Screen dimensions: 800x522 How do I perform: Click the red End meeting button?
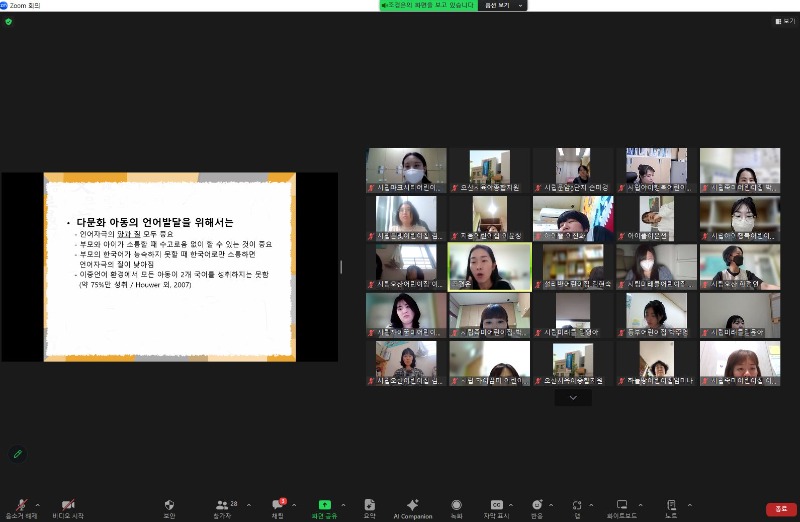781,509
